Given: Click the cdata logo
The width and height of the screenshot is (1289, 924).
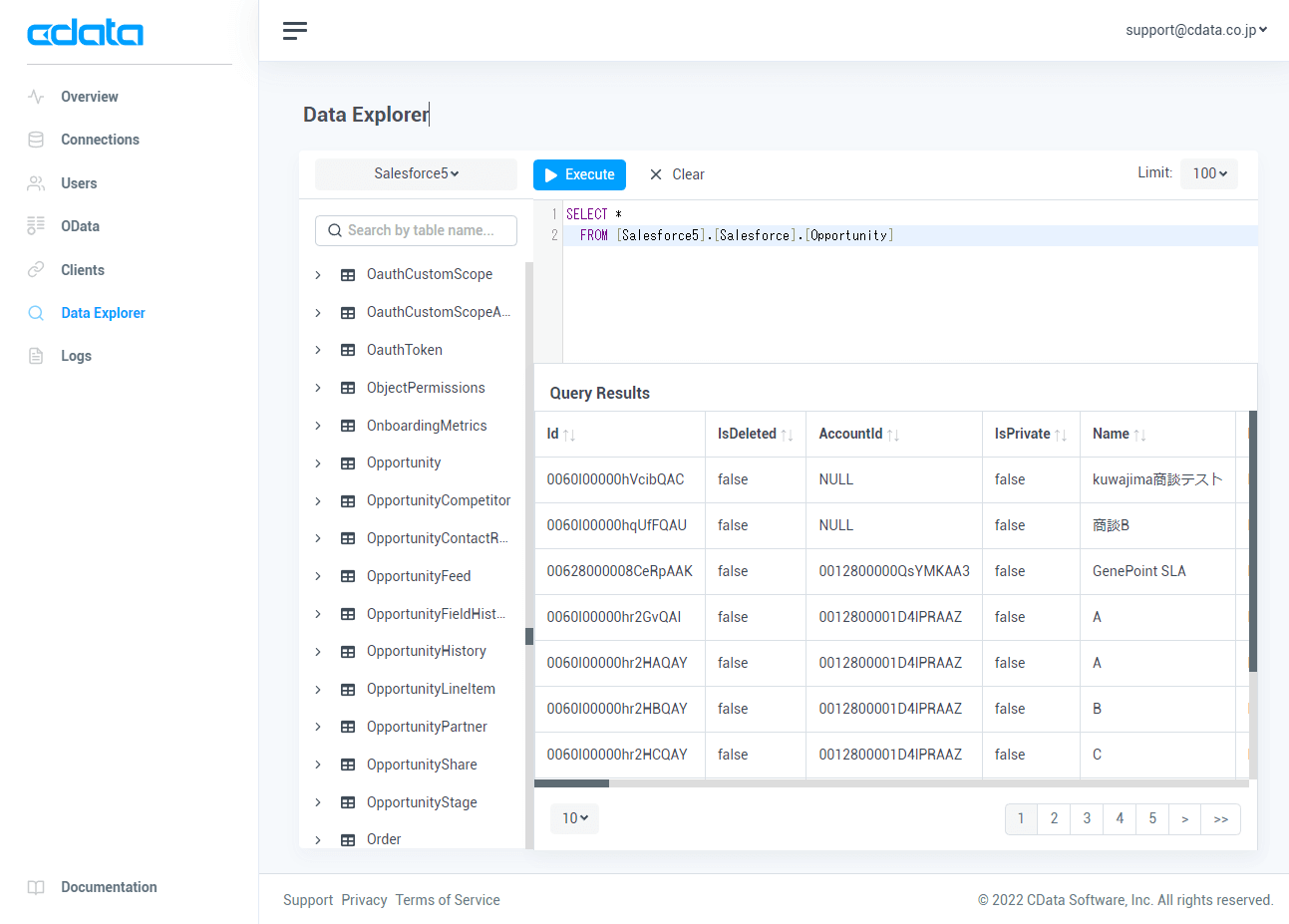Looking at the screenshot, I should pyautogui.click(x=85, y=31).
